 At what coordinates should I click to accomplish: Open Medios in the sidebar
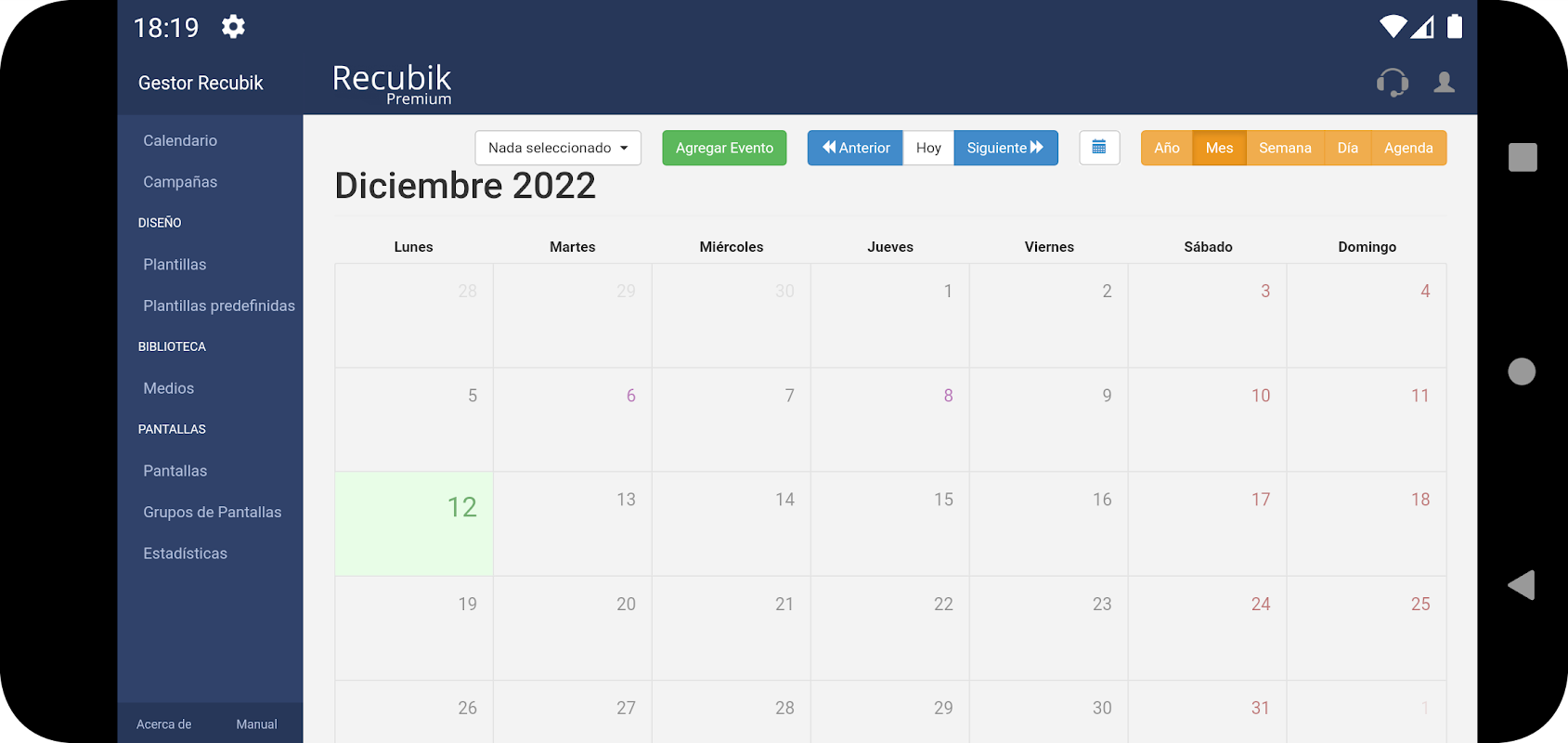[169, 388]
